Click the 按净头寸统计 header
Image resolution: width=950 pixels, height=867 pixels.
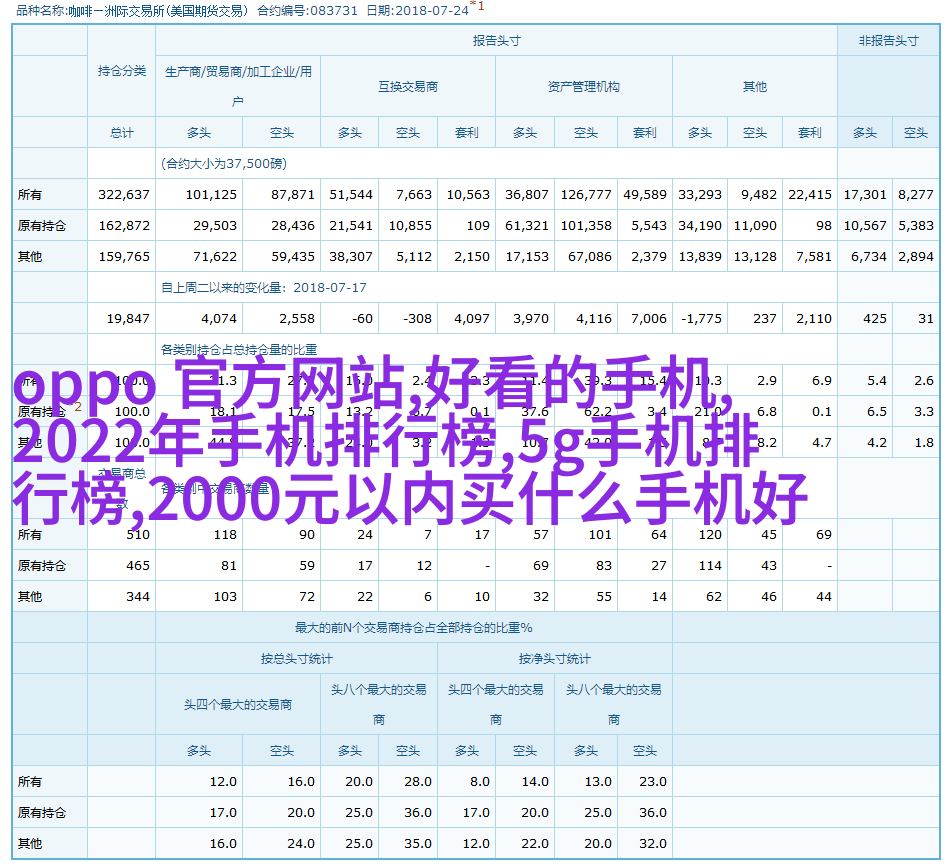(x=554, y=659)
